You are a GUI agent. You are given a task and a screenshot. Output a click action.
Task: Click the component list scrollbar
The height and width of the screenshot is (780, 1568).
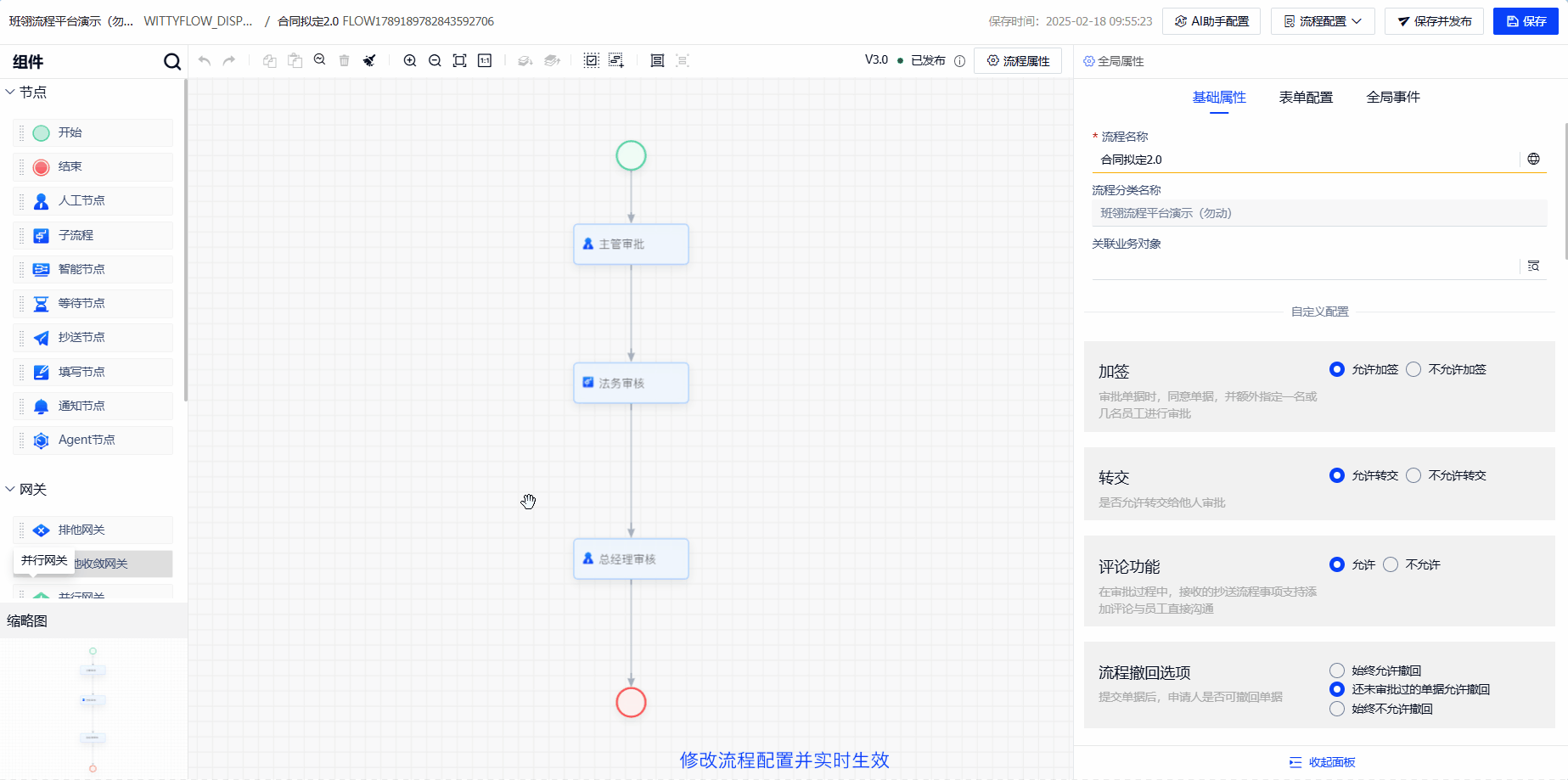185,242
